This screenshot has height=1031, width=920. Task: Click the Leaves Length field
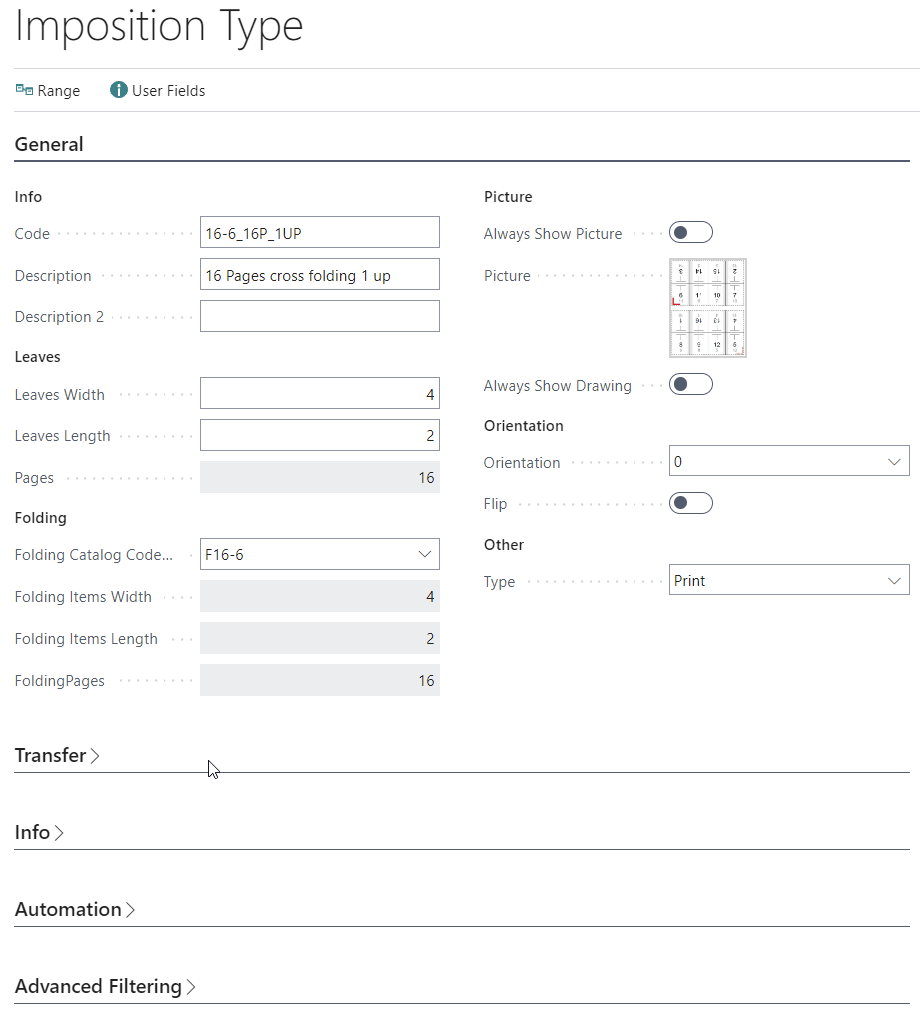tap(319, 436)
